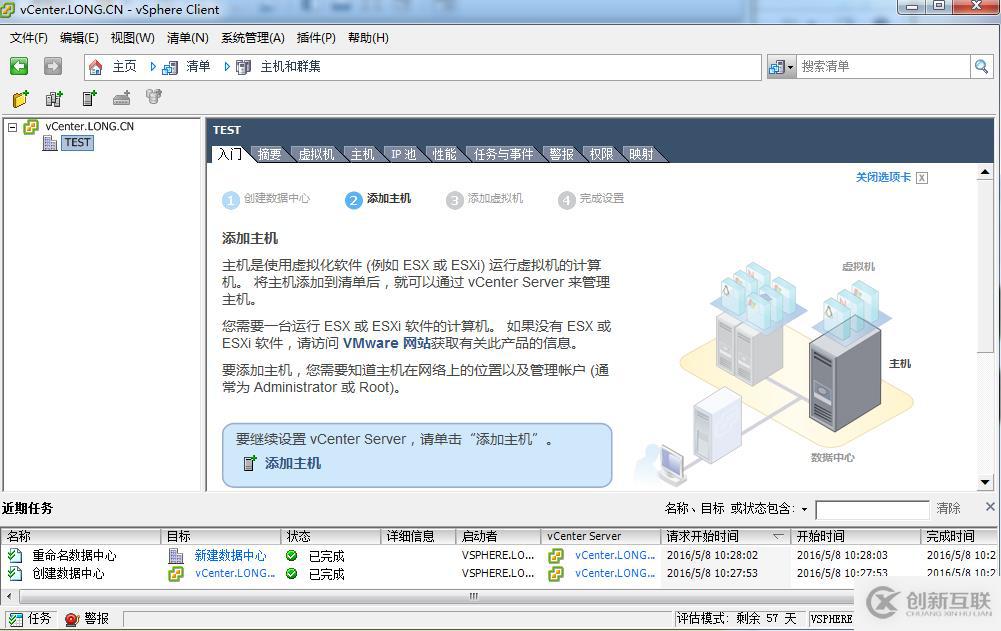Open the 系统管理(A) menu

(x=253, y=38)
